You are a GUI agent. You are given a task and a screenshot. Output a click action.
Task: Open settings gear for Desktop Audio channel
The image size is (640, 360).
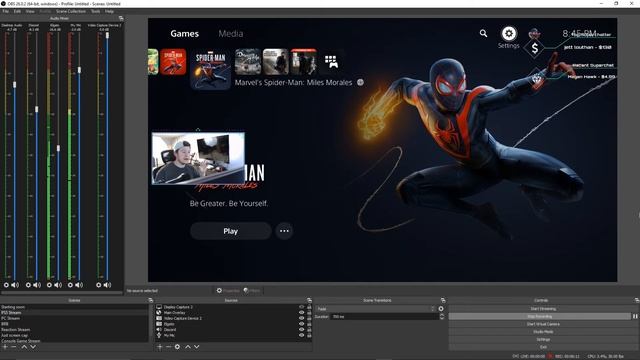click(x=6, y=285)
